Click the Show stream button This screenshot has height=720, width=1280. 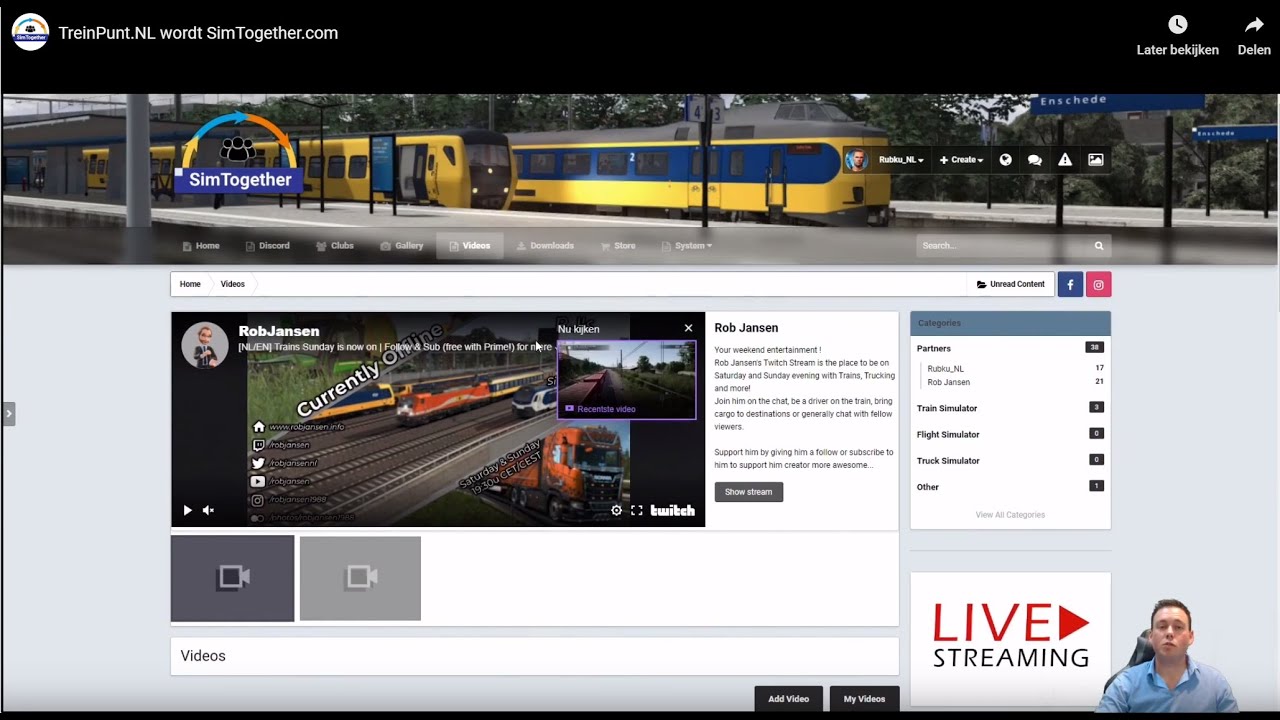point(748,492)
